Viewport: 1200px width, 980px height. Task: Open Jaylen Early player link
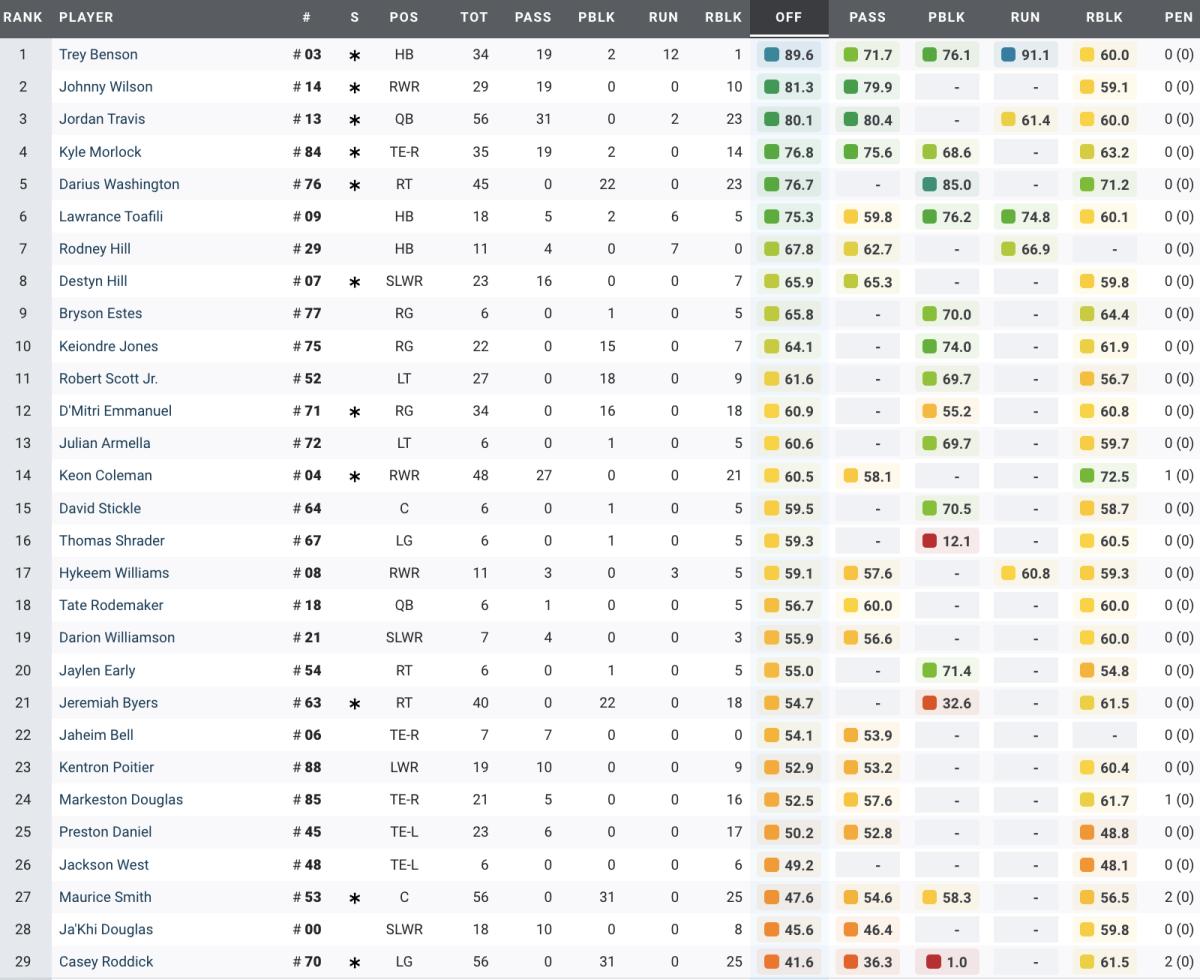(x=97, y=670)
